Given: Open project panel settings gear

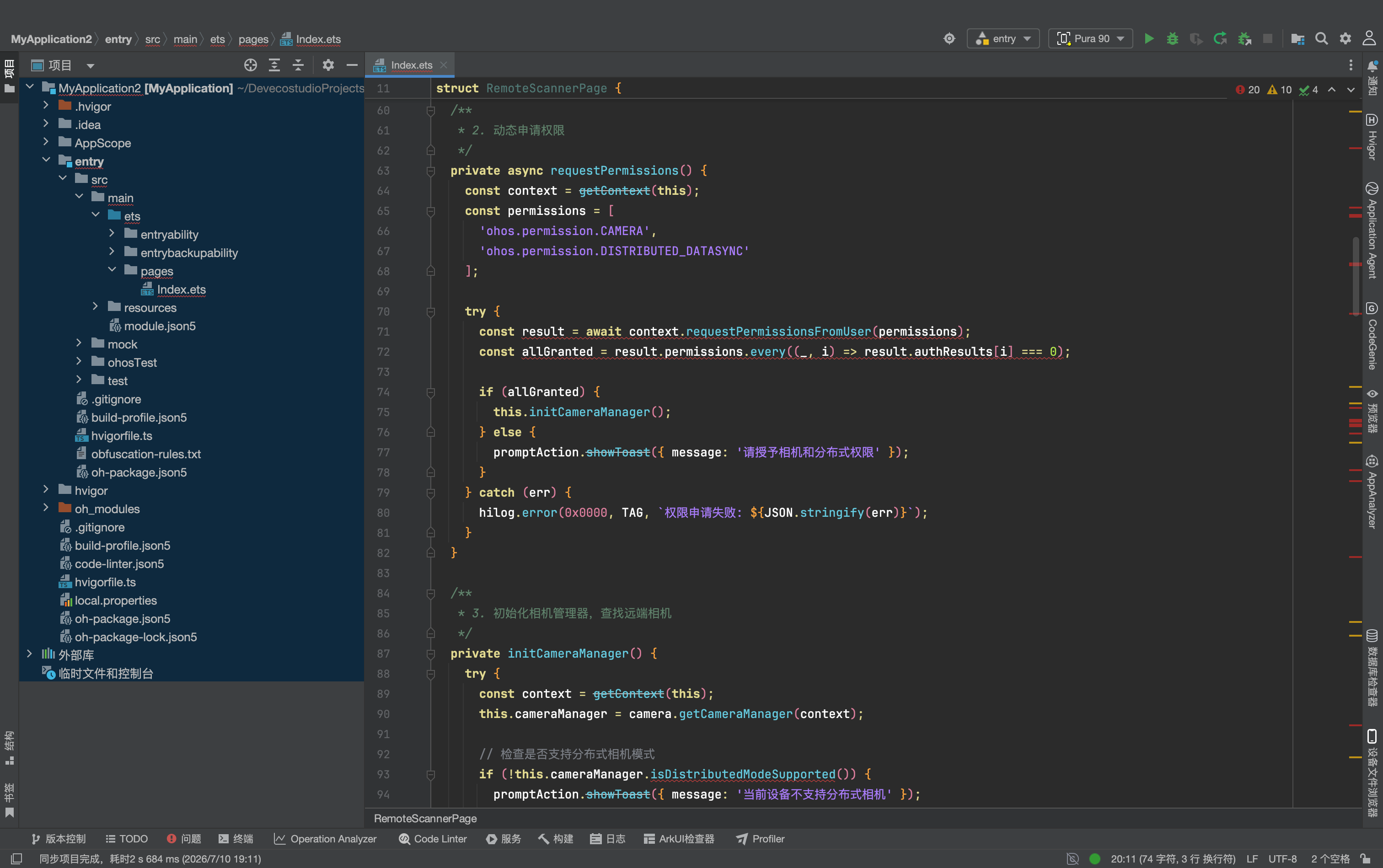Looking at the screenshot, I should (328, 65).
